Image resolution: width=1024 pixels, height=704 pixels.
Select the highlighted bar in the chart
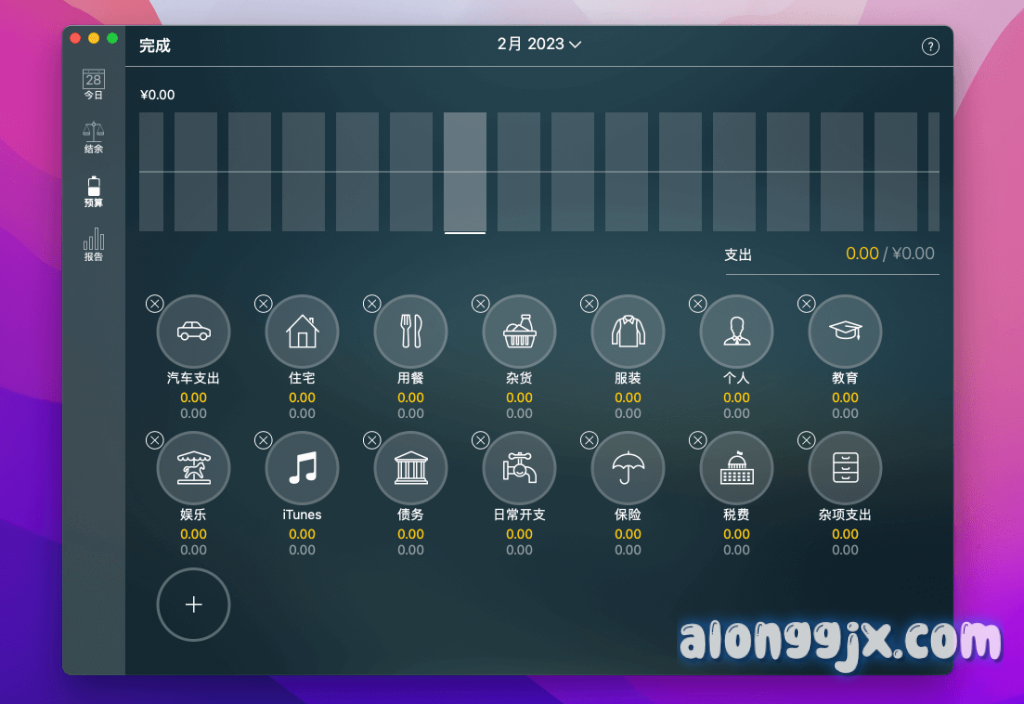click(465, 172)
